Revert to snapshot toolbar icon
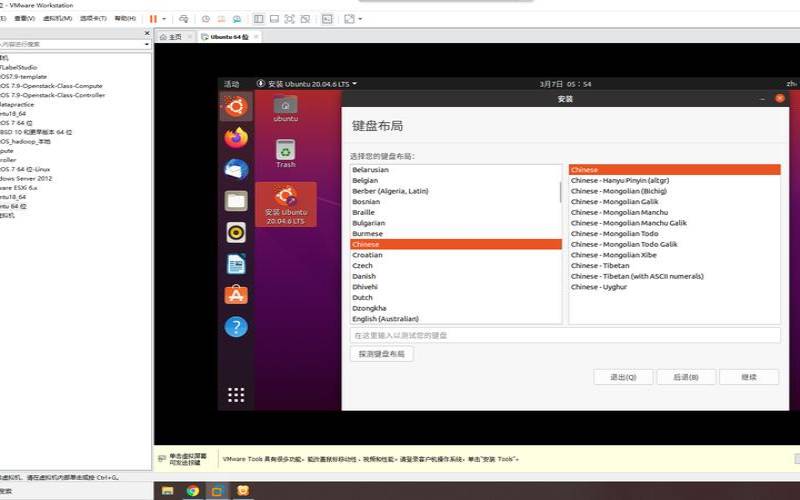 221,19
